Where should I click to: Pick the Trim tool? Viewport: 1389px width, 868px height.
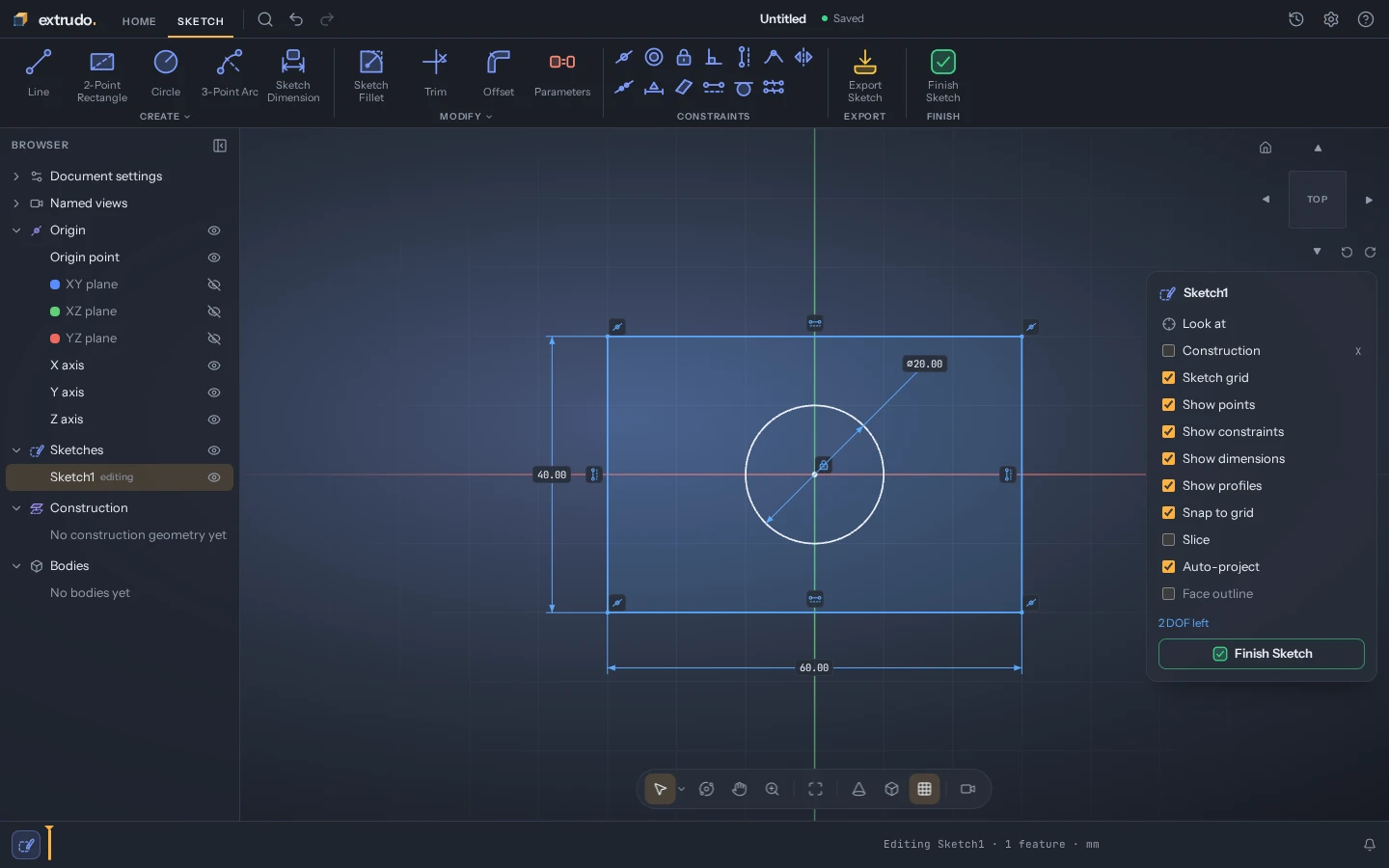[x=436, y=73]
